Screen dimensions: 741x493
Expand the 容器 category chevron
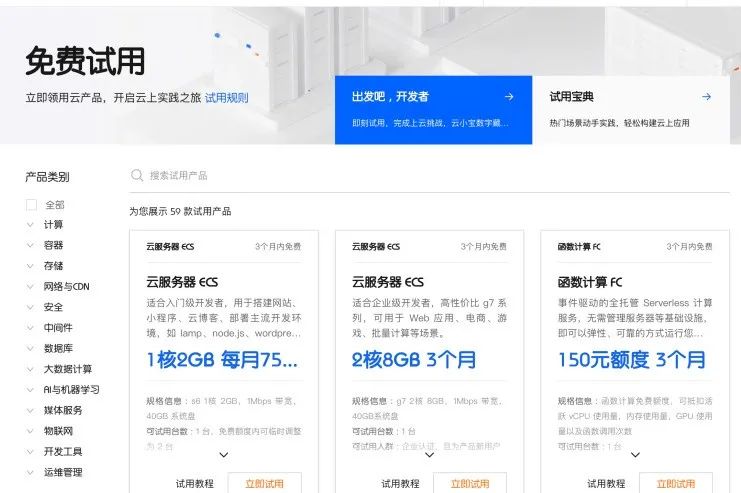coord(30,245)
